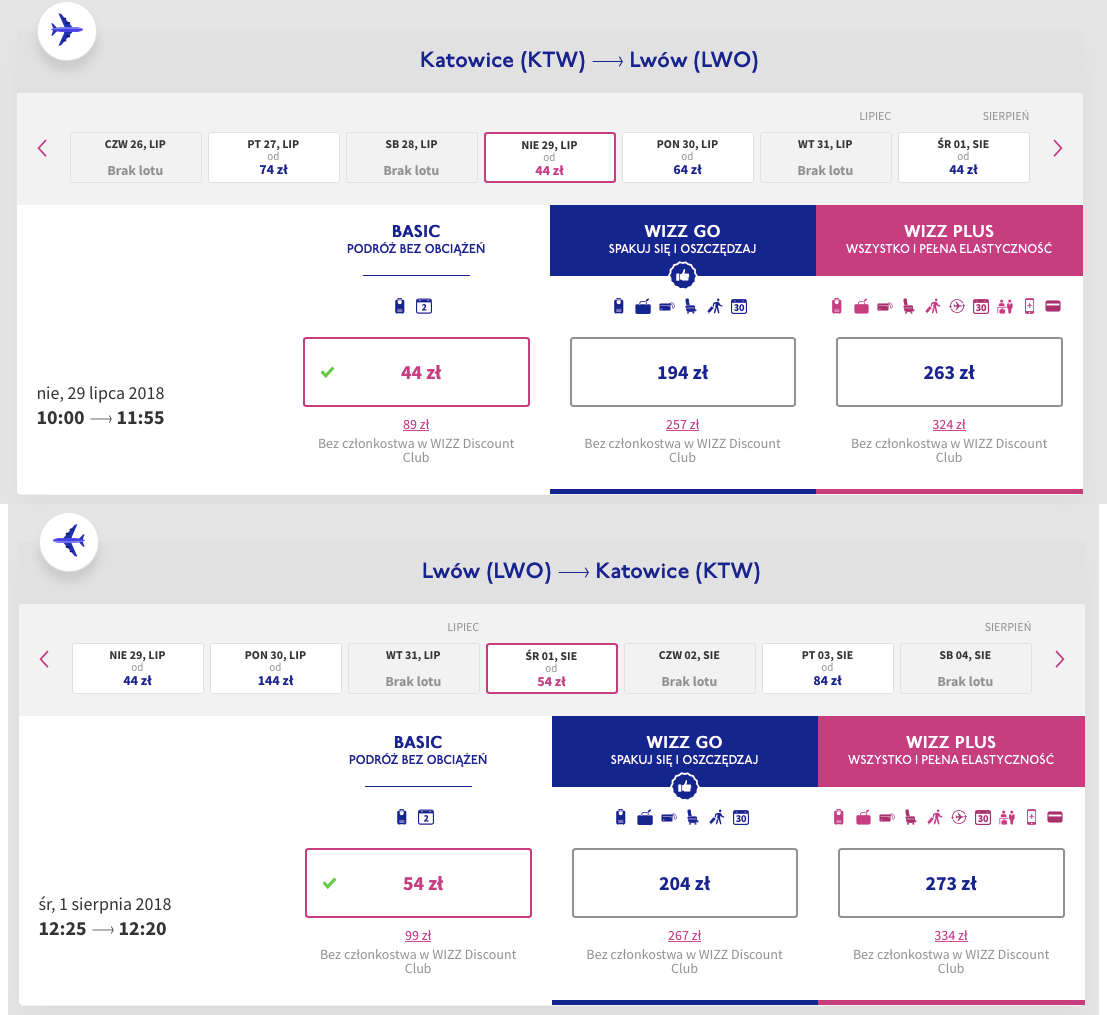1107x1015 pixels.
Task: Click the thumbs-up badge on return WIZZ GO
Action: [x=685, y=787]
